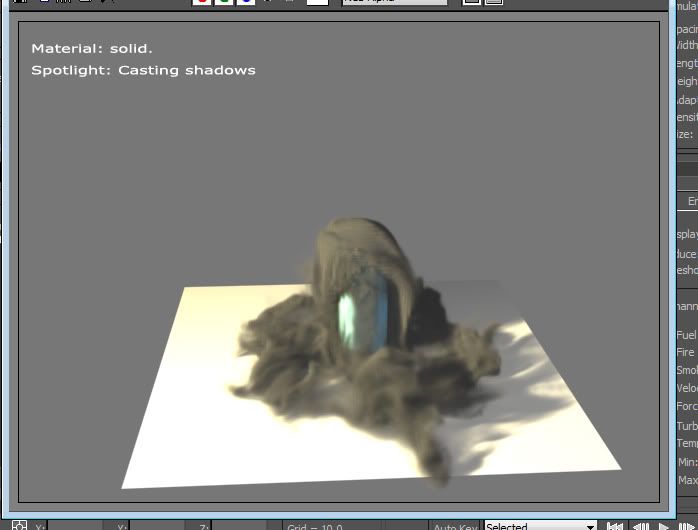Click the Grid = 10.0 status readout
Viewport: 698px width, 530px height.
315,526
